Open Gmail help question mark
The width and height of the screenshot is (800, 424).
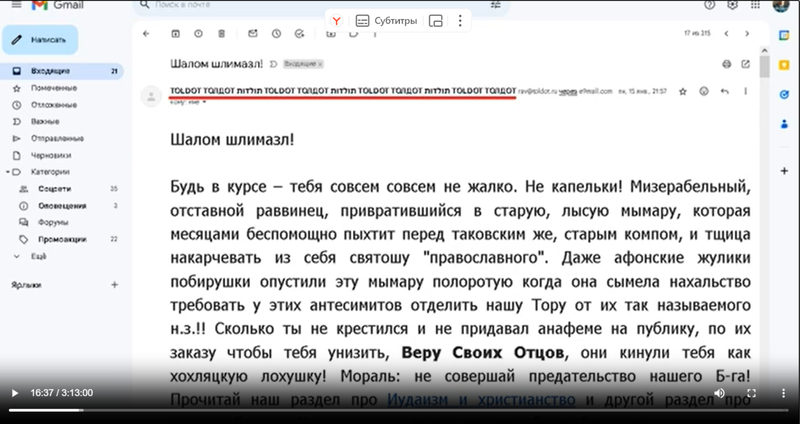(709, 5)
